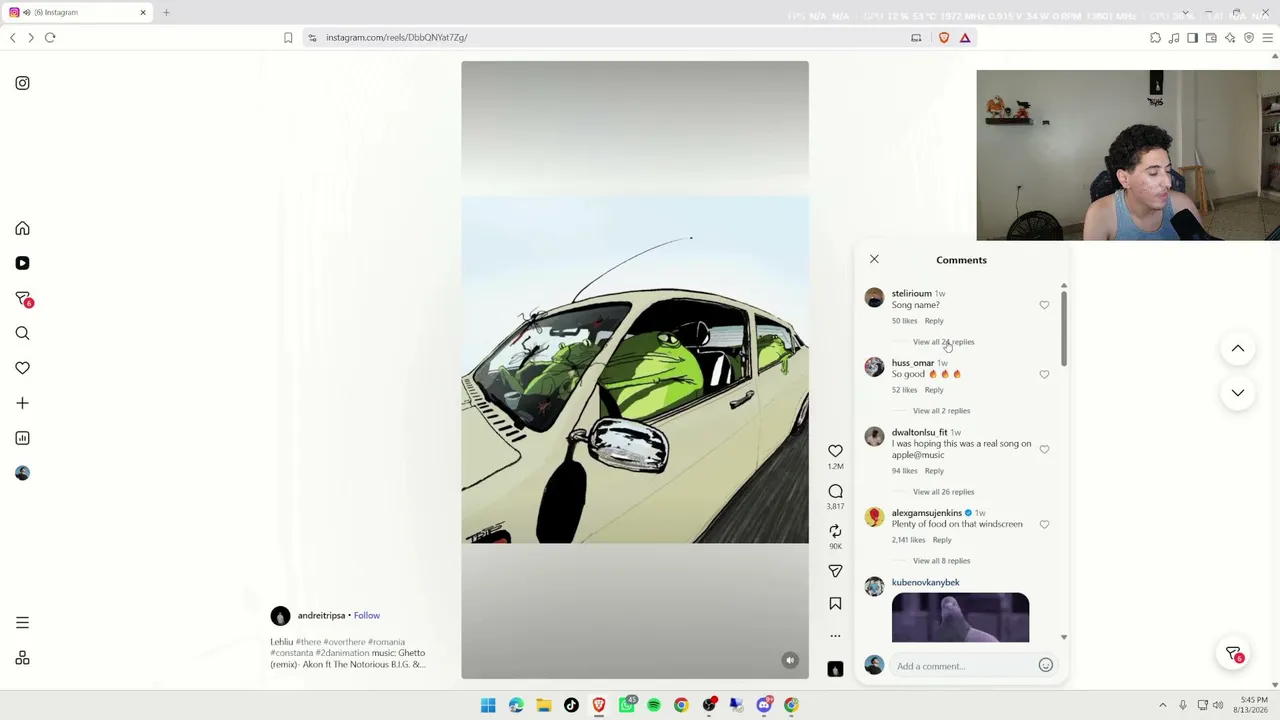Open the reel's audio thumbnail

pyautogui.click(x=835, y=669)
